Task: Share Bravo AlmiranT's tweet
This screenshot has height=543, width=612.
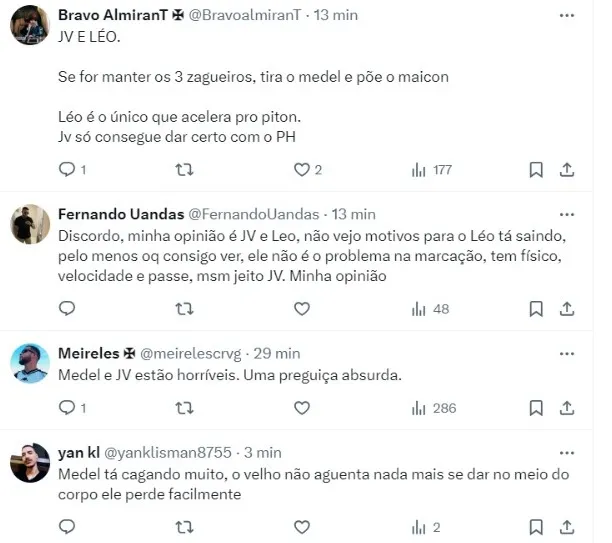Action: click(x=566, y=170)
